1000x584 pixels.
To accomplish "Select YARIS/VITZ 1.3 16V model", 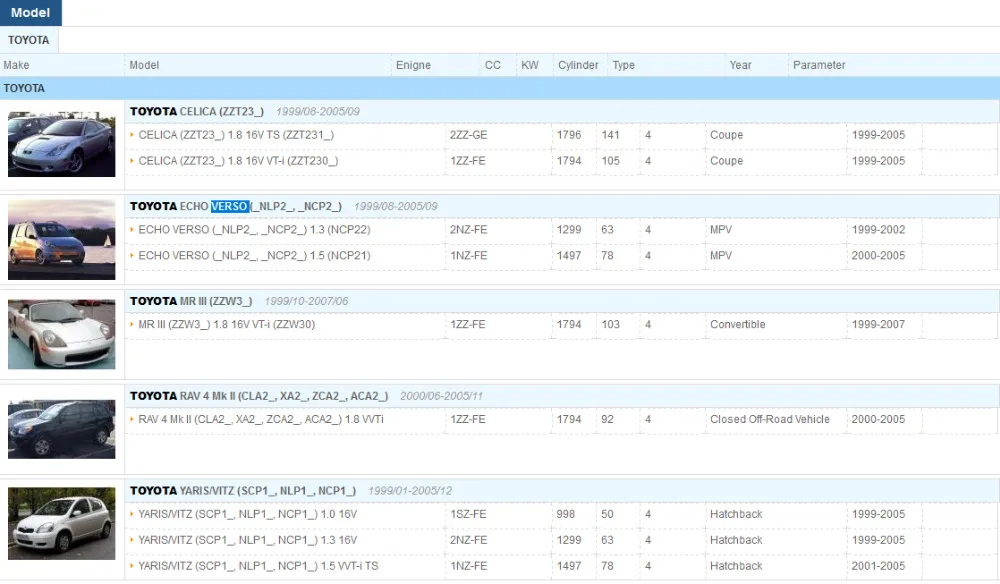I will tap(247, 540).
